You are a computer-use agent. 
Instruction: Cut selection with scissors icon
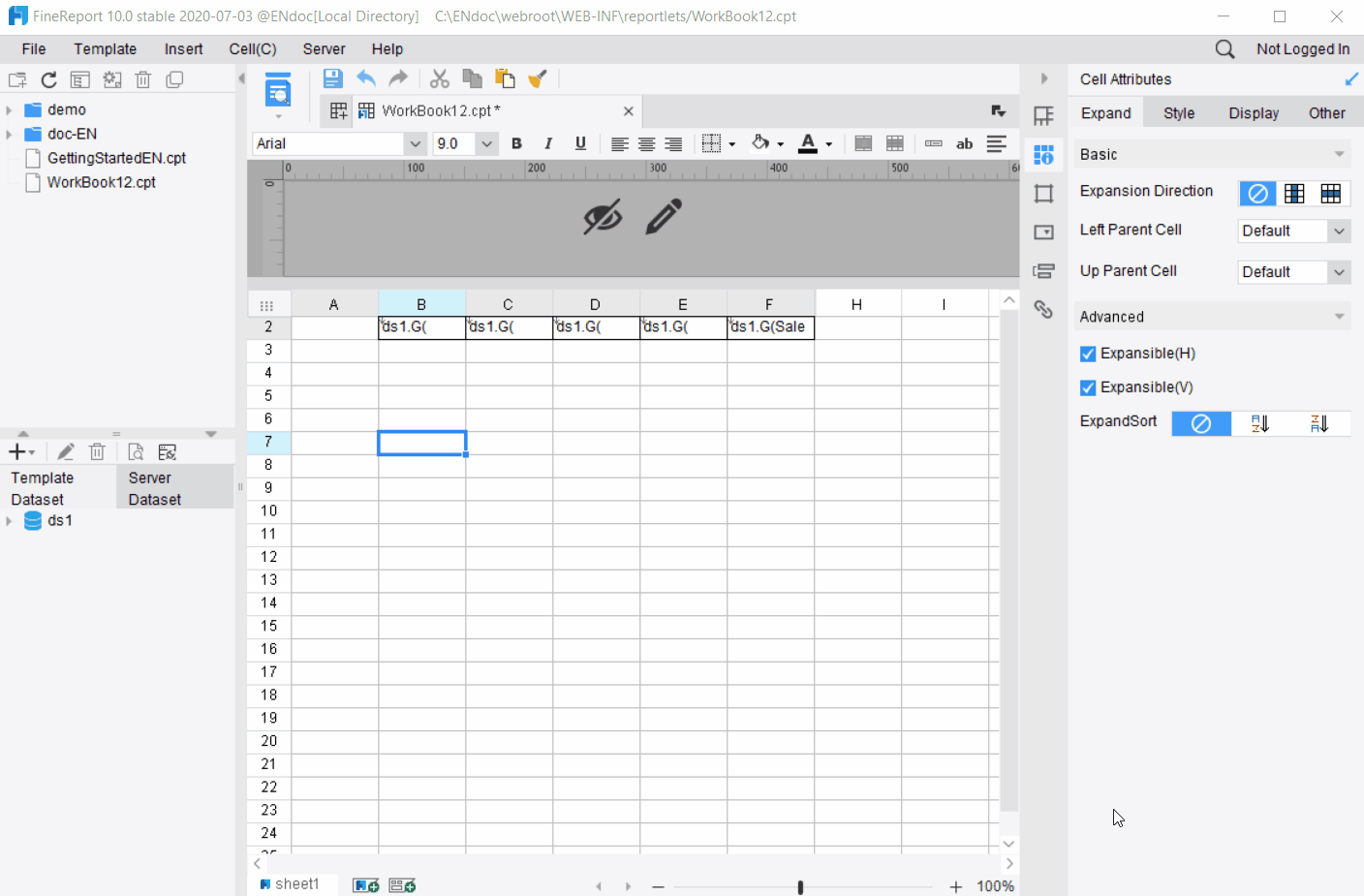(440, 79)
